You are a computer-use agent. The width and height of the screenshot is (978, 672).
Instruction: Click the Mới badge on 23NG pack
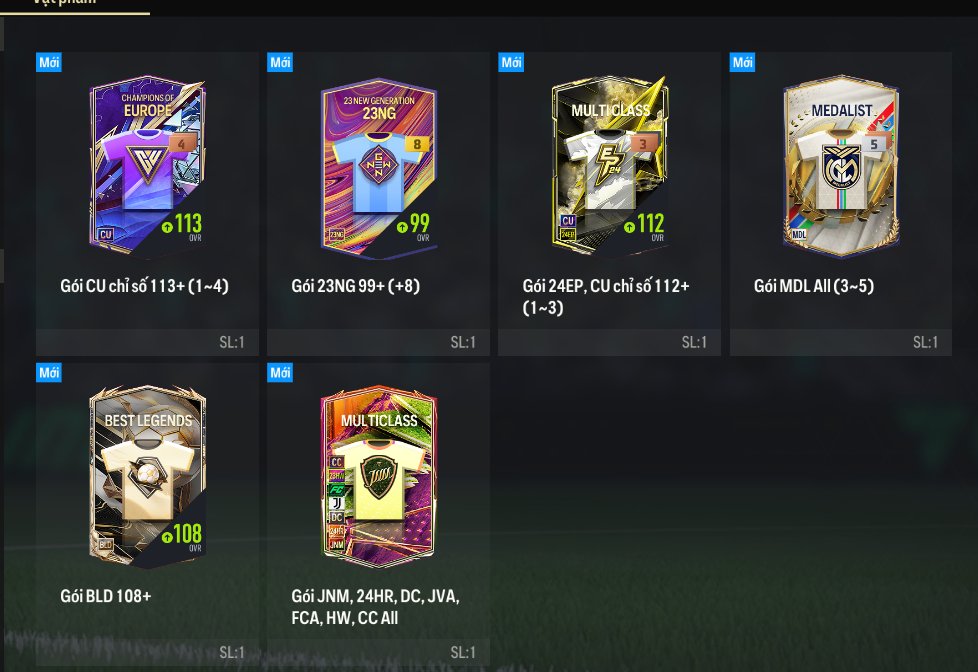280,62
